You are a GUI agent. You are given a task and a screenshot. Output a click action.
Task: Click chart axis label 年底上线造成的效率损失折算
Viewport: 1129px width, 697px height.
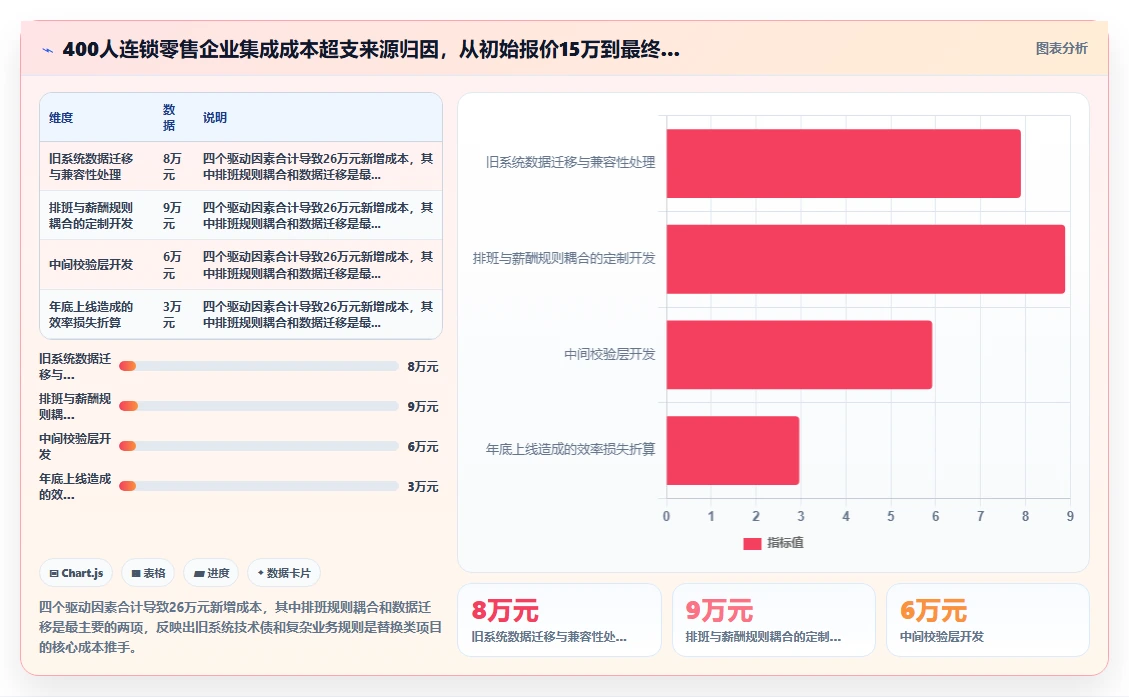pos(570,449)
